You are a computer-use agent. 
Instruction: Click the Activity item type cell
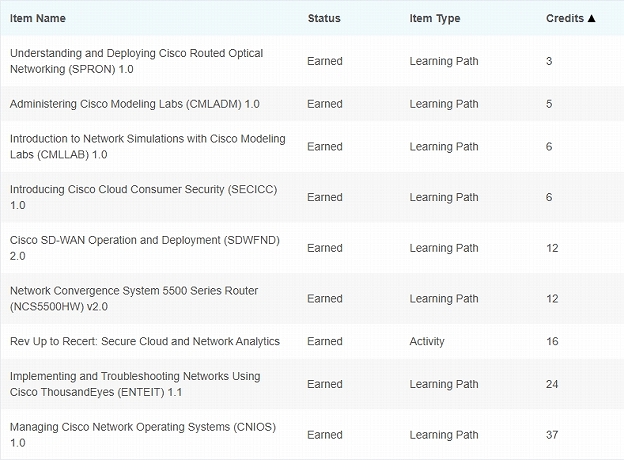point(427,341)
